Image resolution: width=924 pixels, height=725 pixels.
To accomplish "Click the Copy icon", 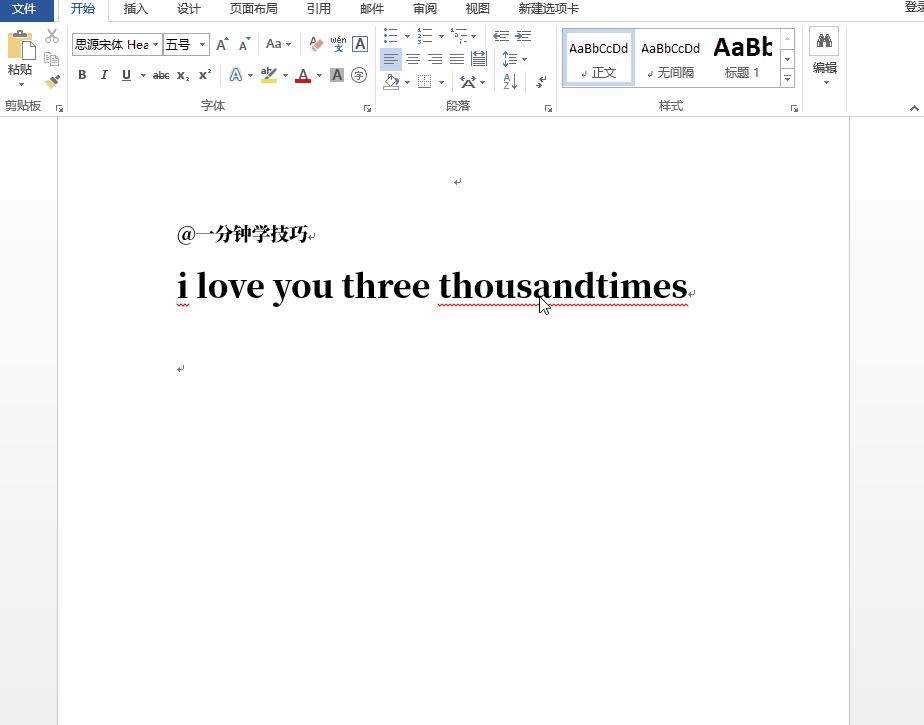I will point(52,59).
